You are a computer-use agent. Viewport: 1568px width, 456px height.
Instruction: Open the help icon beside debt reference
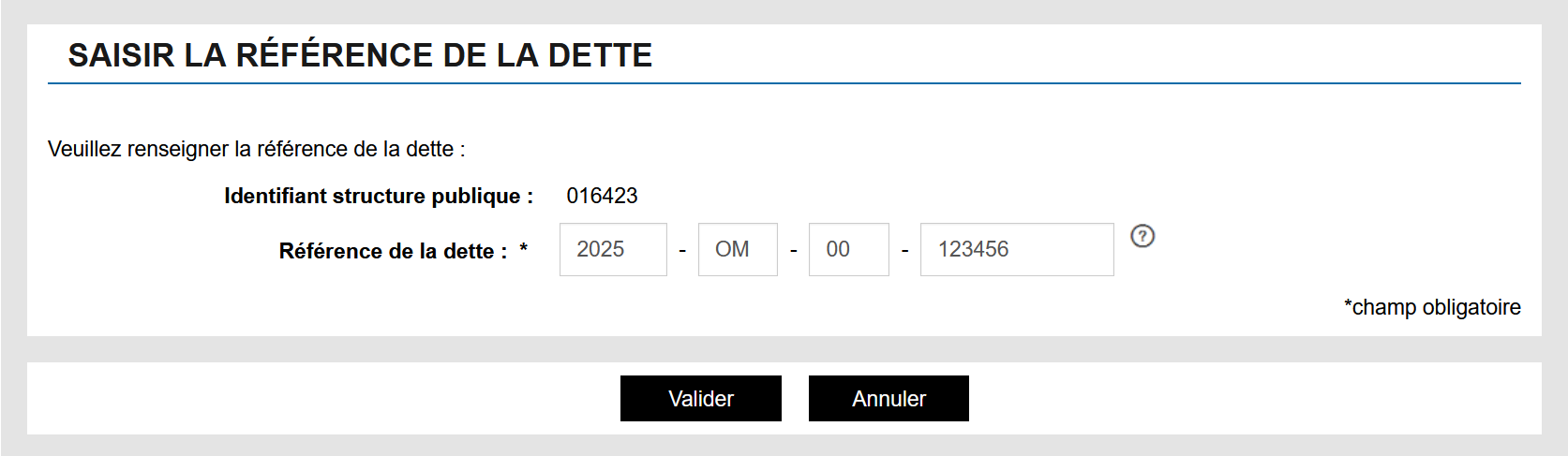1142,236
